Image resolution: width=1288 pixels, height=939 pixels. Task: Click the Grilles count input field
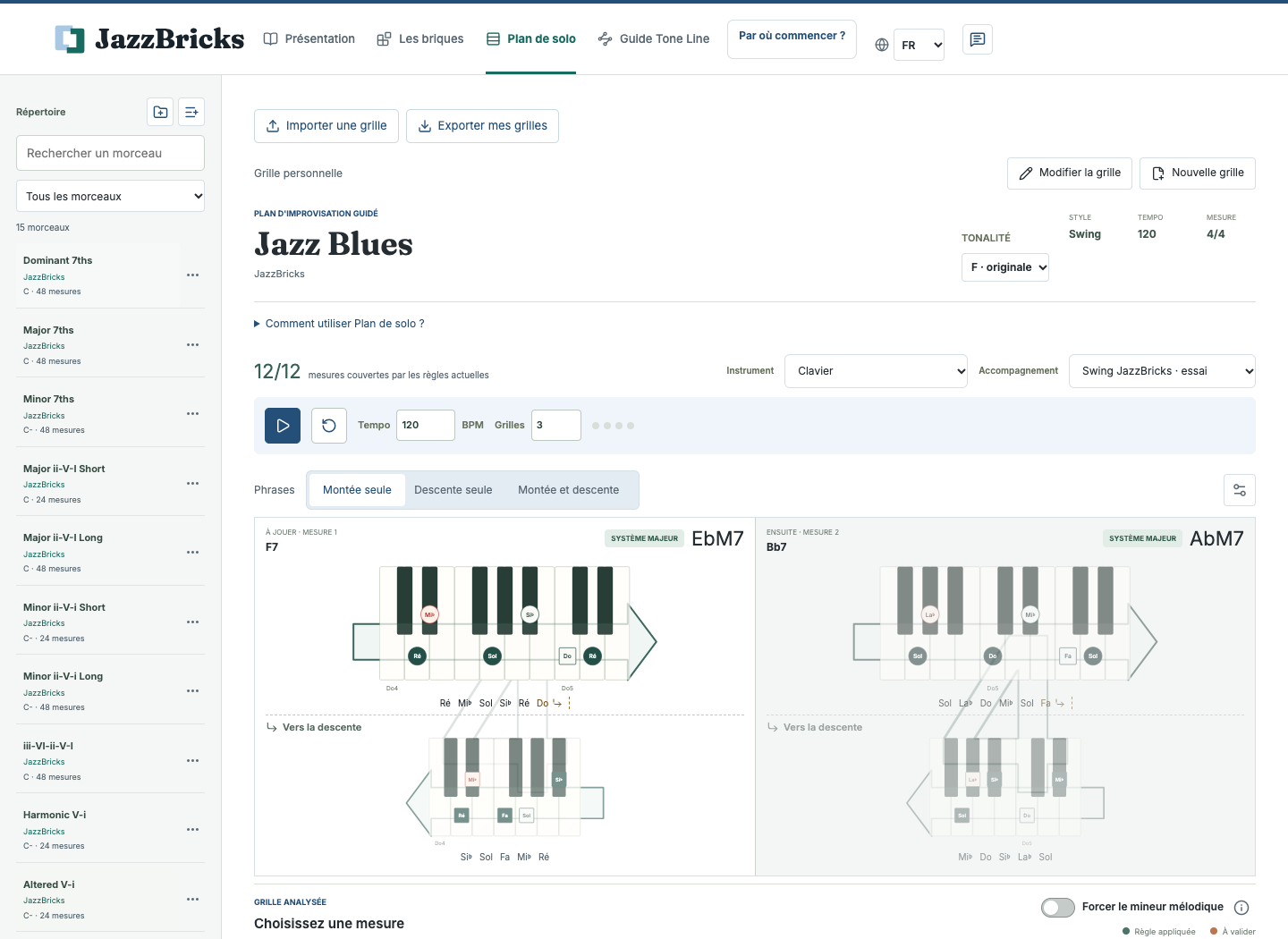(x=556, y=425)
